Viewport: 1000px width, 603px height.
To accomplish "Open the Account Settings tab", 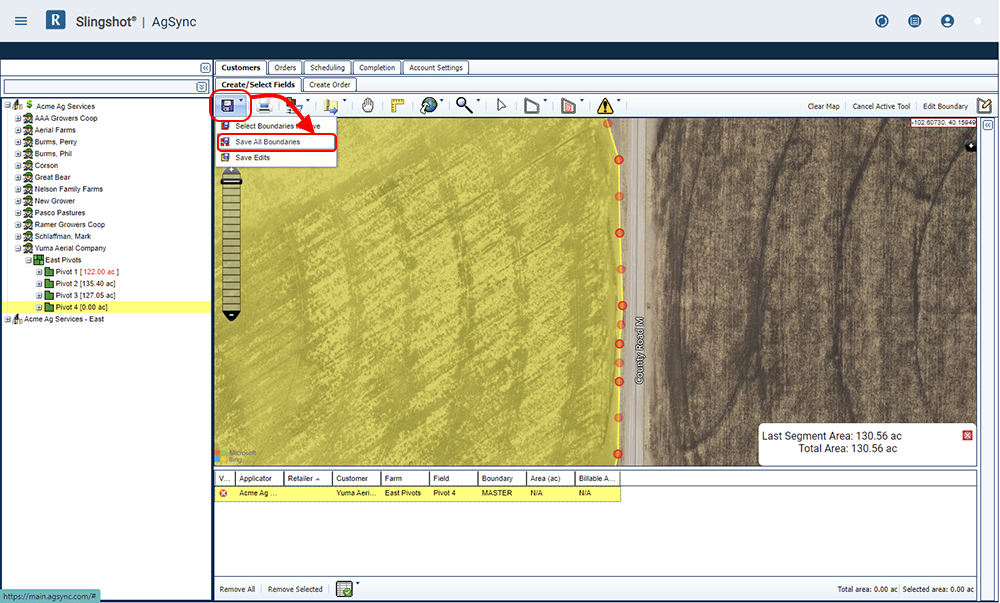I will point(436,68).
